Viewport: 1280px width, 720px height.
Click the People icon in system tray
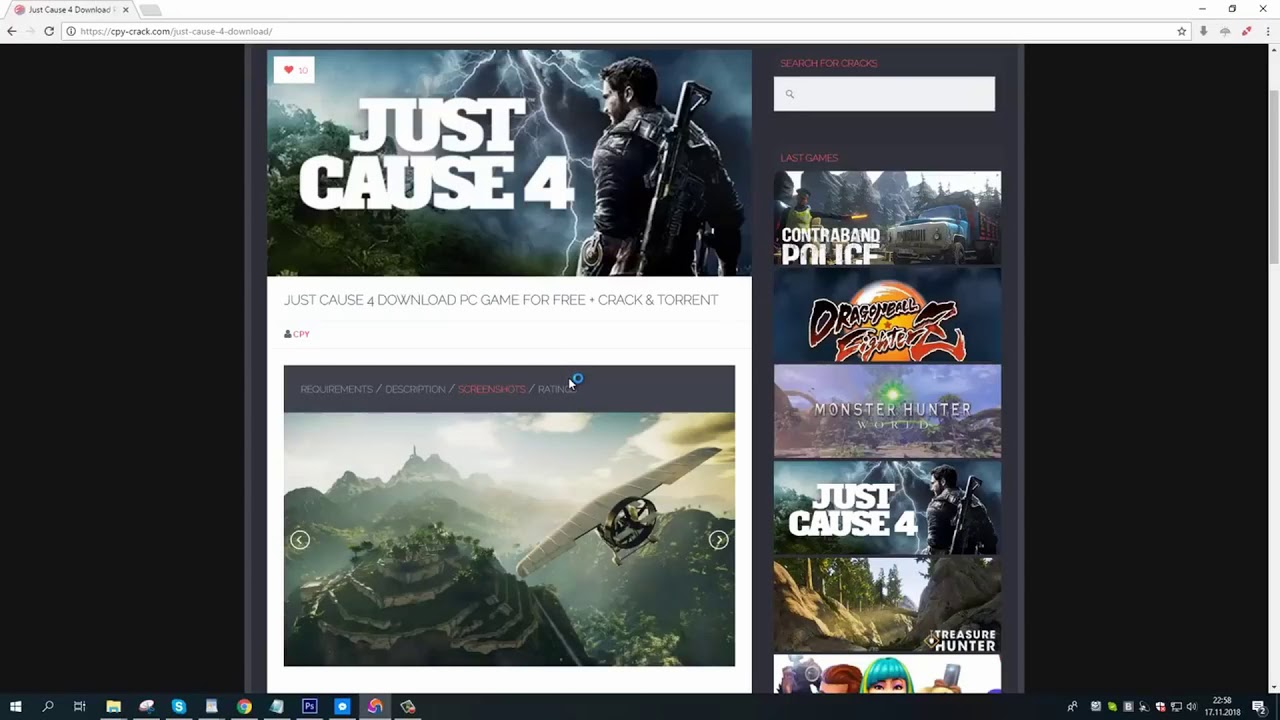pyautogui.click(x=1072, y=707)
